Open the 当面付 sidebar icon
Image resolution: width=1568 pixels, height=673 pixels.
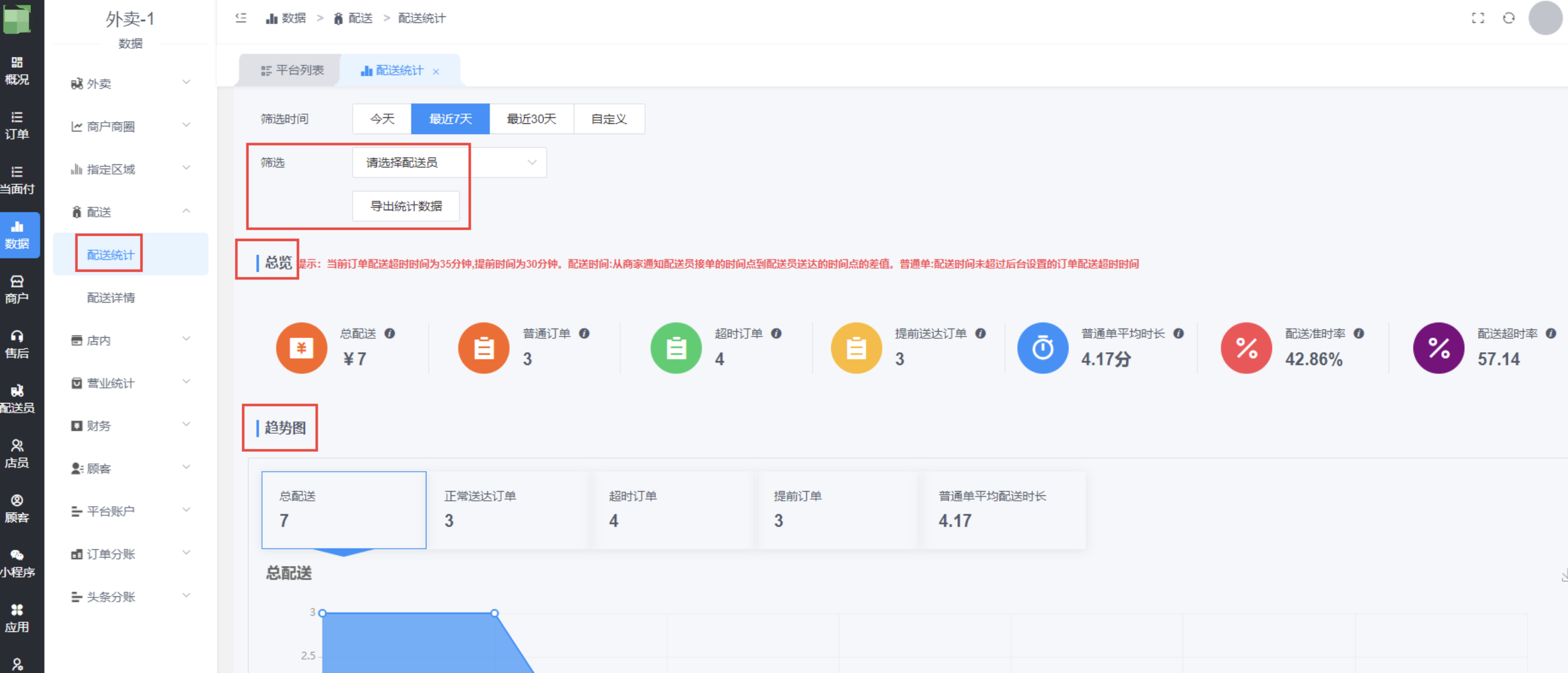pos(17,180)
